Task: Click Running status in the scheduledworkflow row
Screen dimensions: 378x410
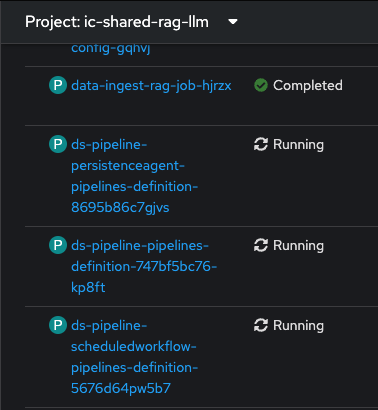Action: (x=298, y=326)
